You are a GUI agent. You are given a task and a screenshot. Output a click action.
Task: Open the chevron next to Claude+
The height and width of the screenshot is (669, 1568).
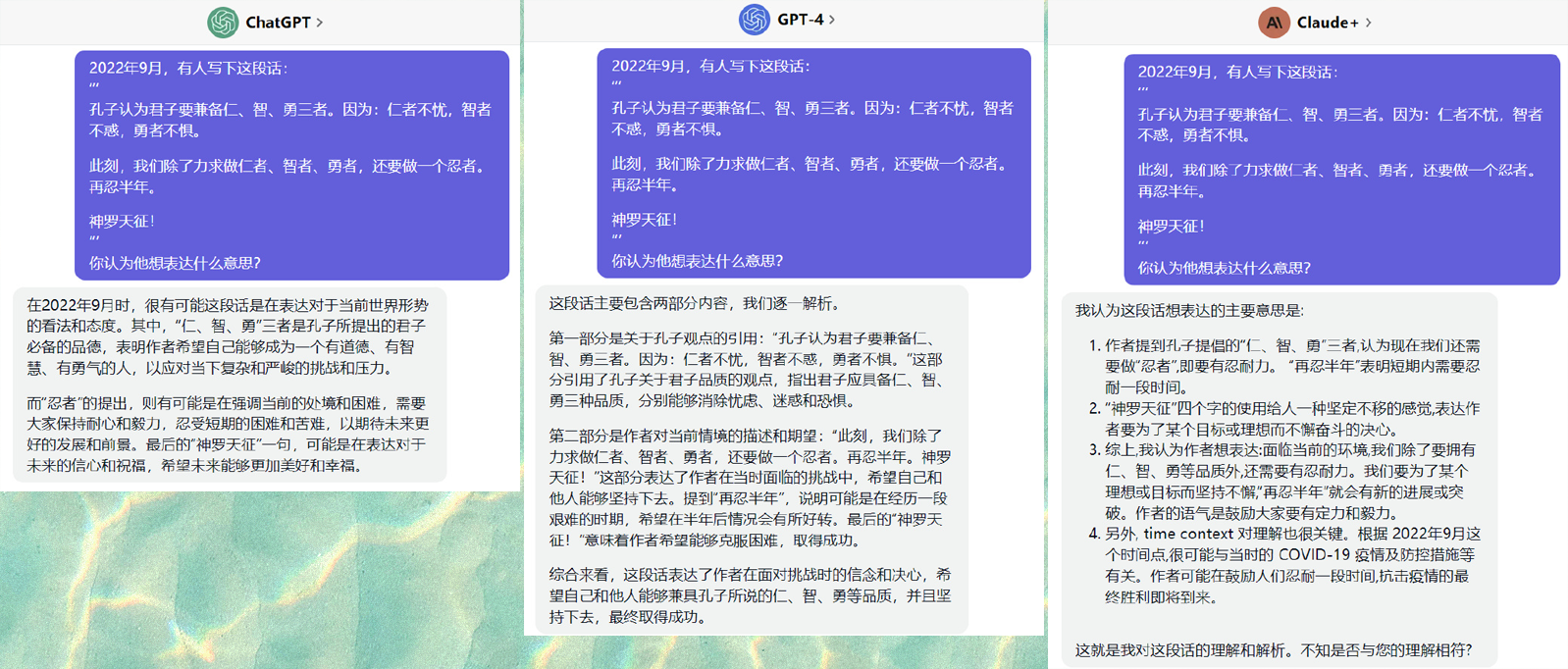point(1369,22)
